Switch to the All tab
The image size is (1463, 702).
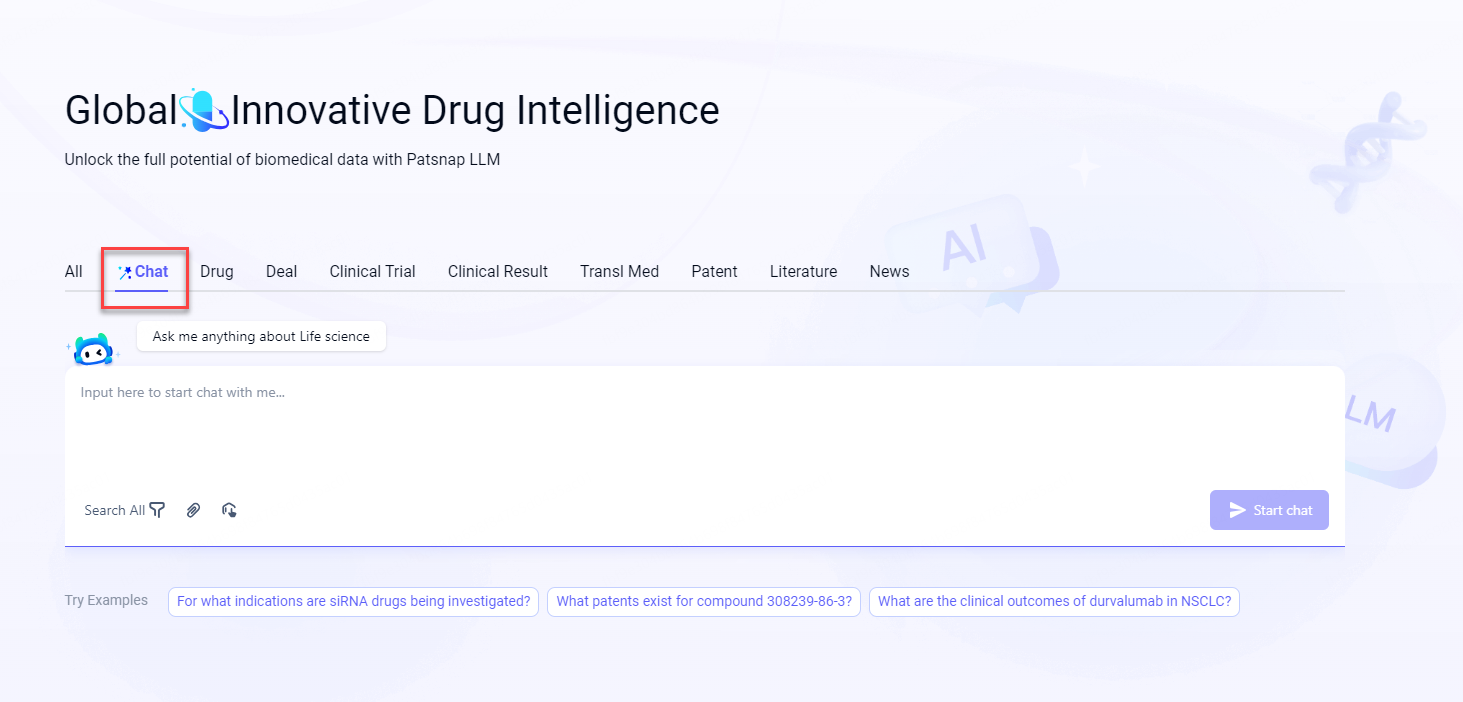point(74,271)
